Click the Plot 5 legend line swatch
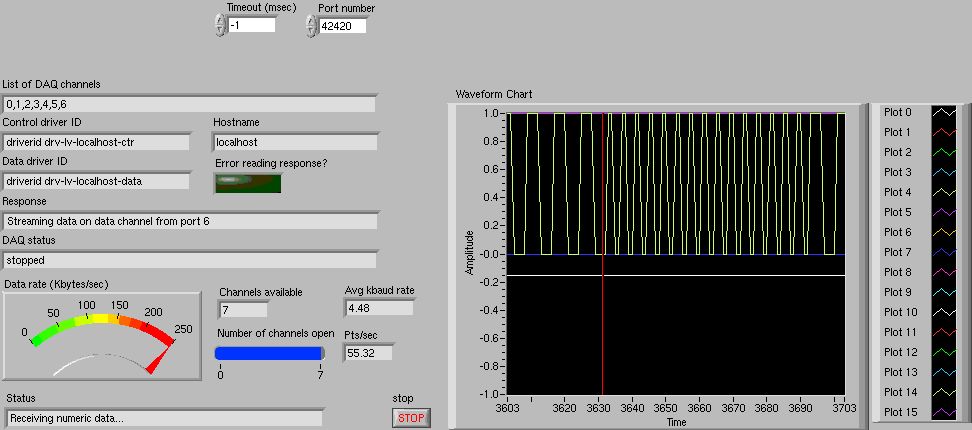Image resolution: width=972 pixels, height=430 pixels. click(943, 213)
